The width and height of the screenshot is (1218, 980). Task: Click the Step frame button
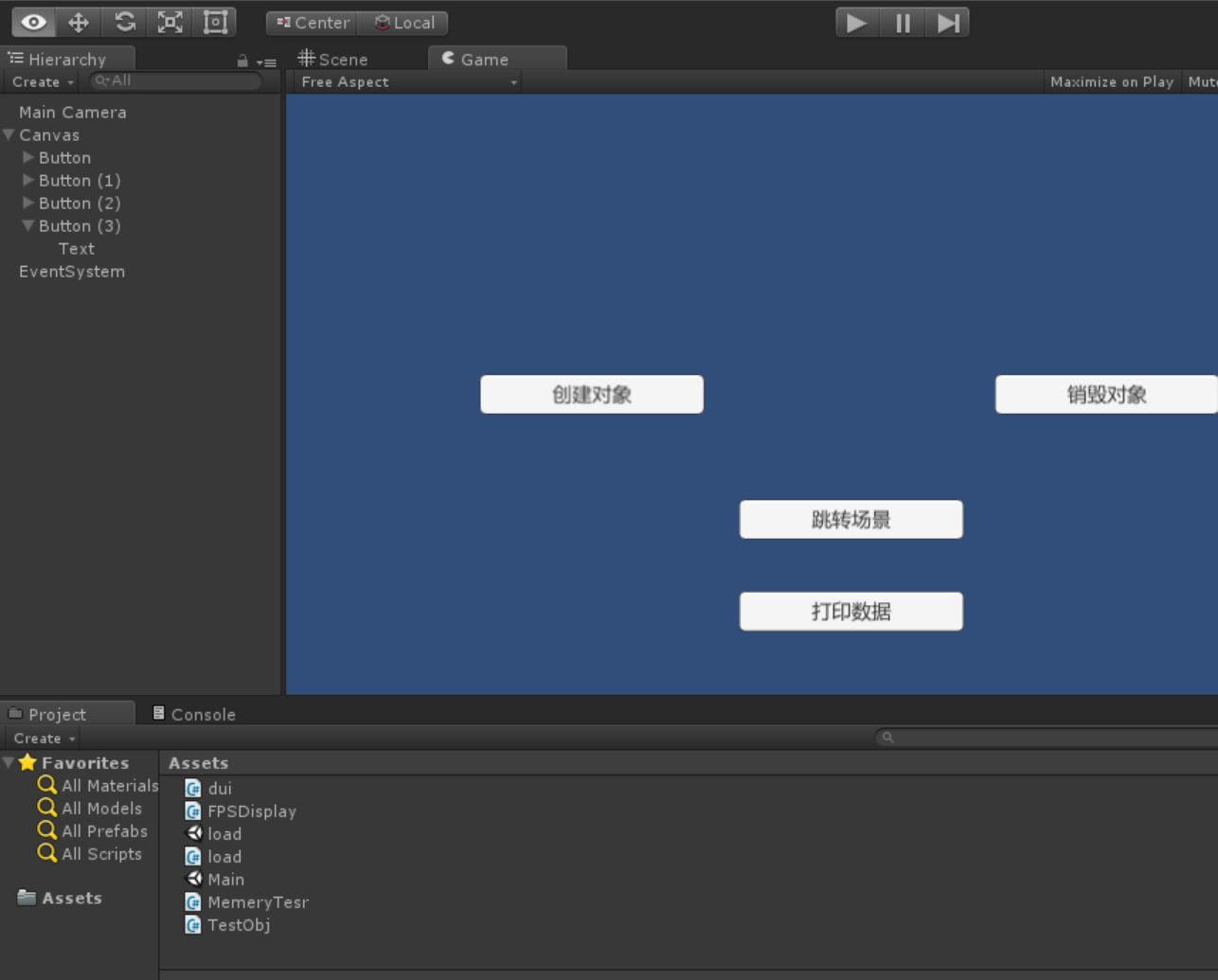pyautogui.click(x=947, y=23)
